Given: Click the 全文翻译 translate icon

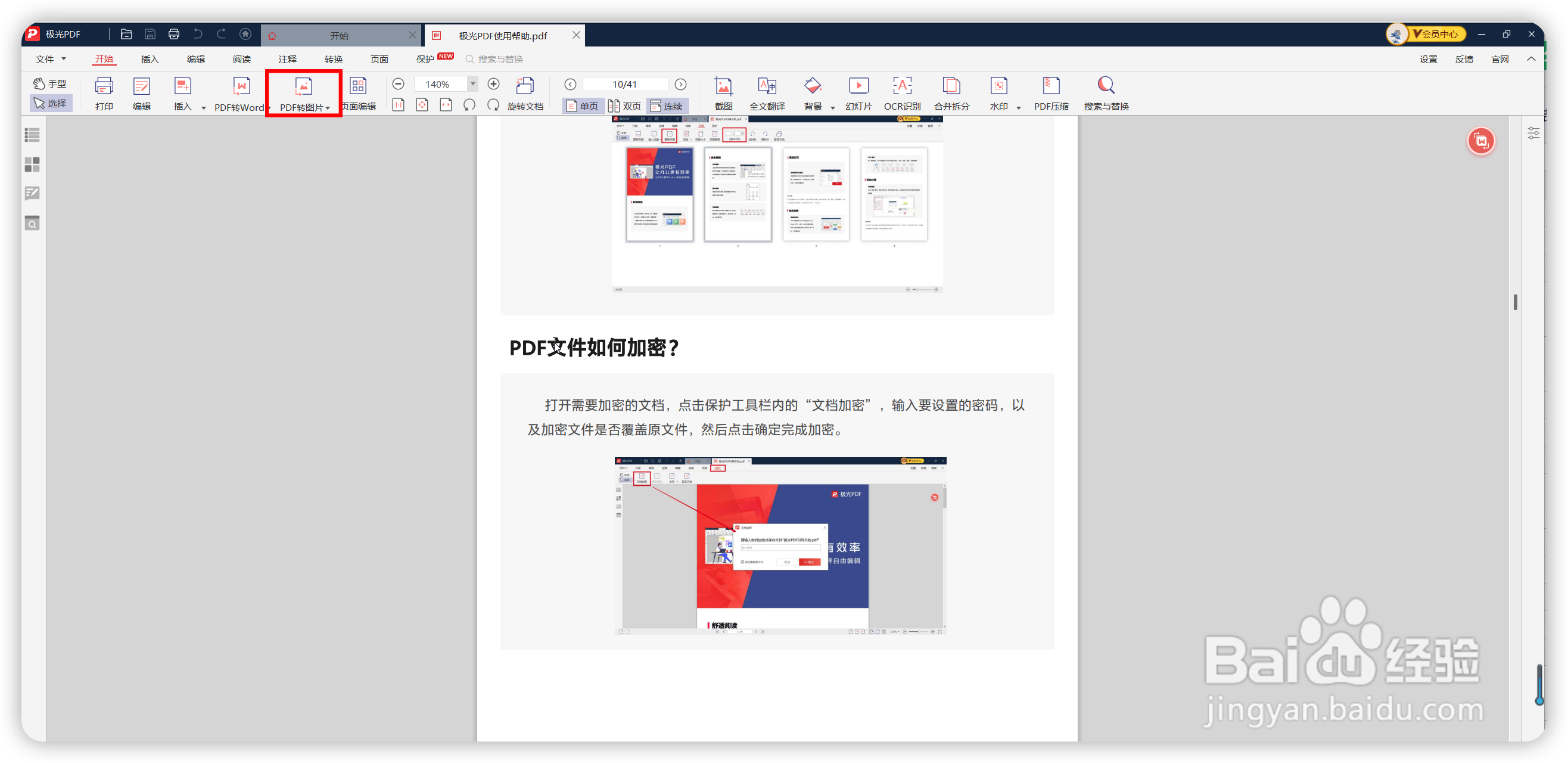Looking at the screenshot, I should pyautogui.click(x=767, y=86).
